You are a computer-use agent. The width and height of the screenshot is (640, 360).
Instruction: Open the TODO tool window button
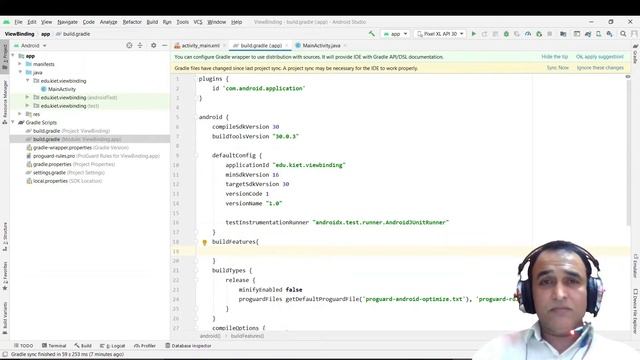[x=23, y=346]
